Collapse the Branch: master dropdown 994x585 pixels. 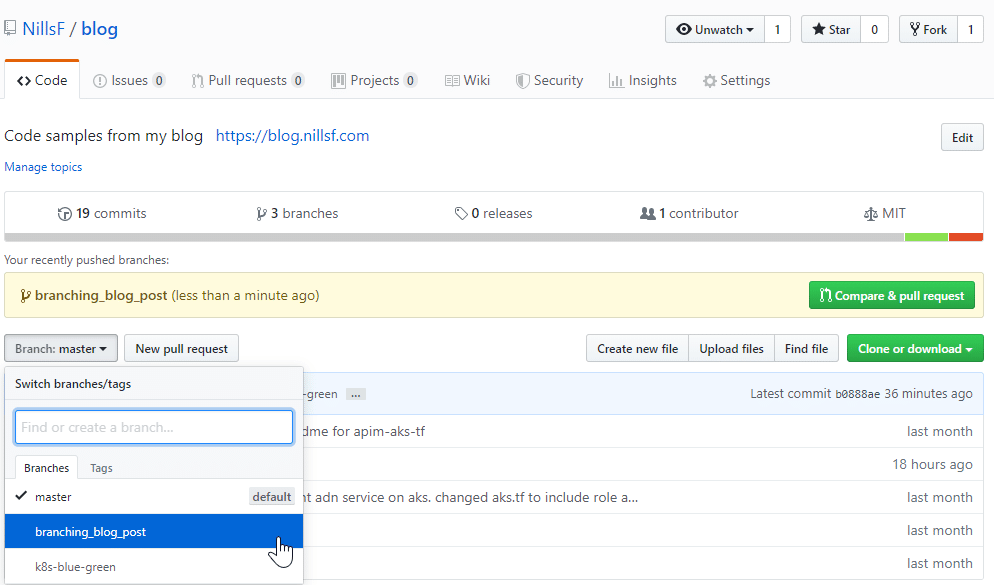click(61, 349)
